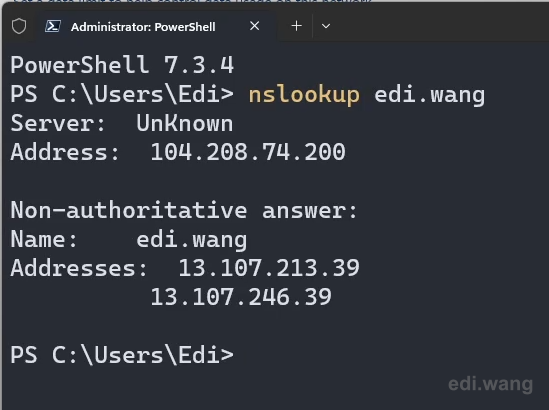Click the DNS server address 104.208.74.200
This screenshot has height=410, width=549.
pos(248,152)
